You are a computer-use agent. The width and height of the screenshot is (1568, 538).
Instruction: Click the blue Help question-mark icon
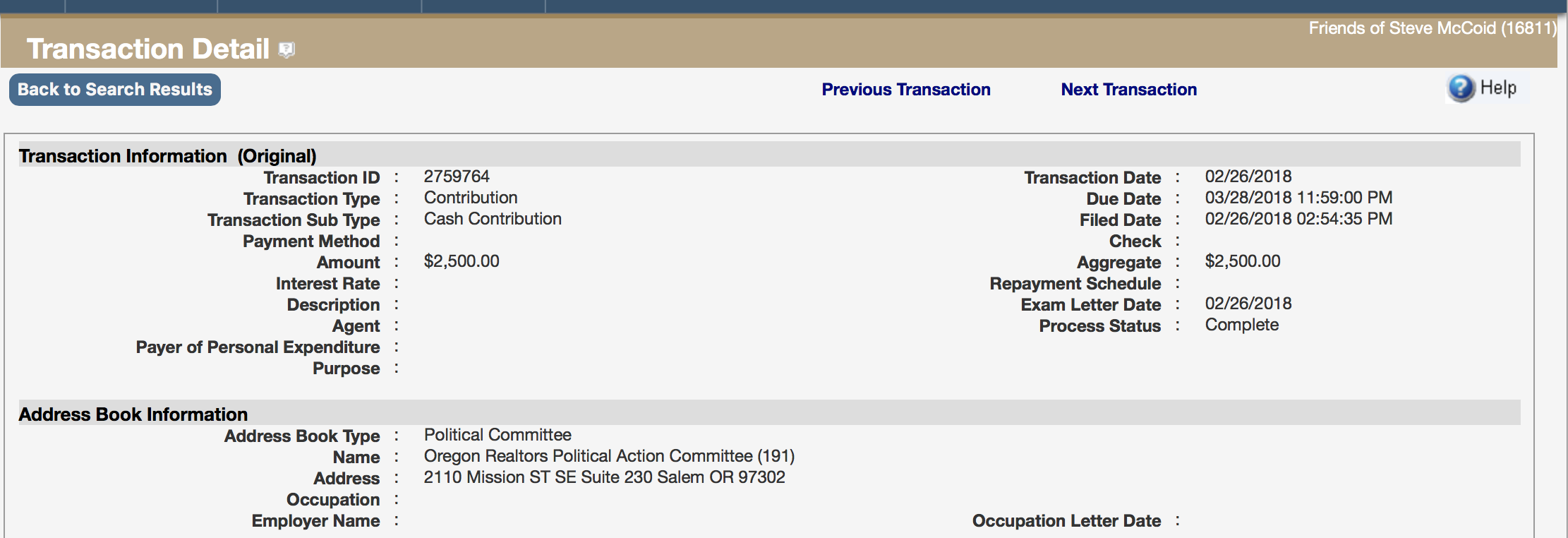click(1461, 88)
